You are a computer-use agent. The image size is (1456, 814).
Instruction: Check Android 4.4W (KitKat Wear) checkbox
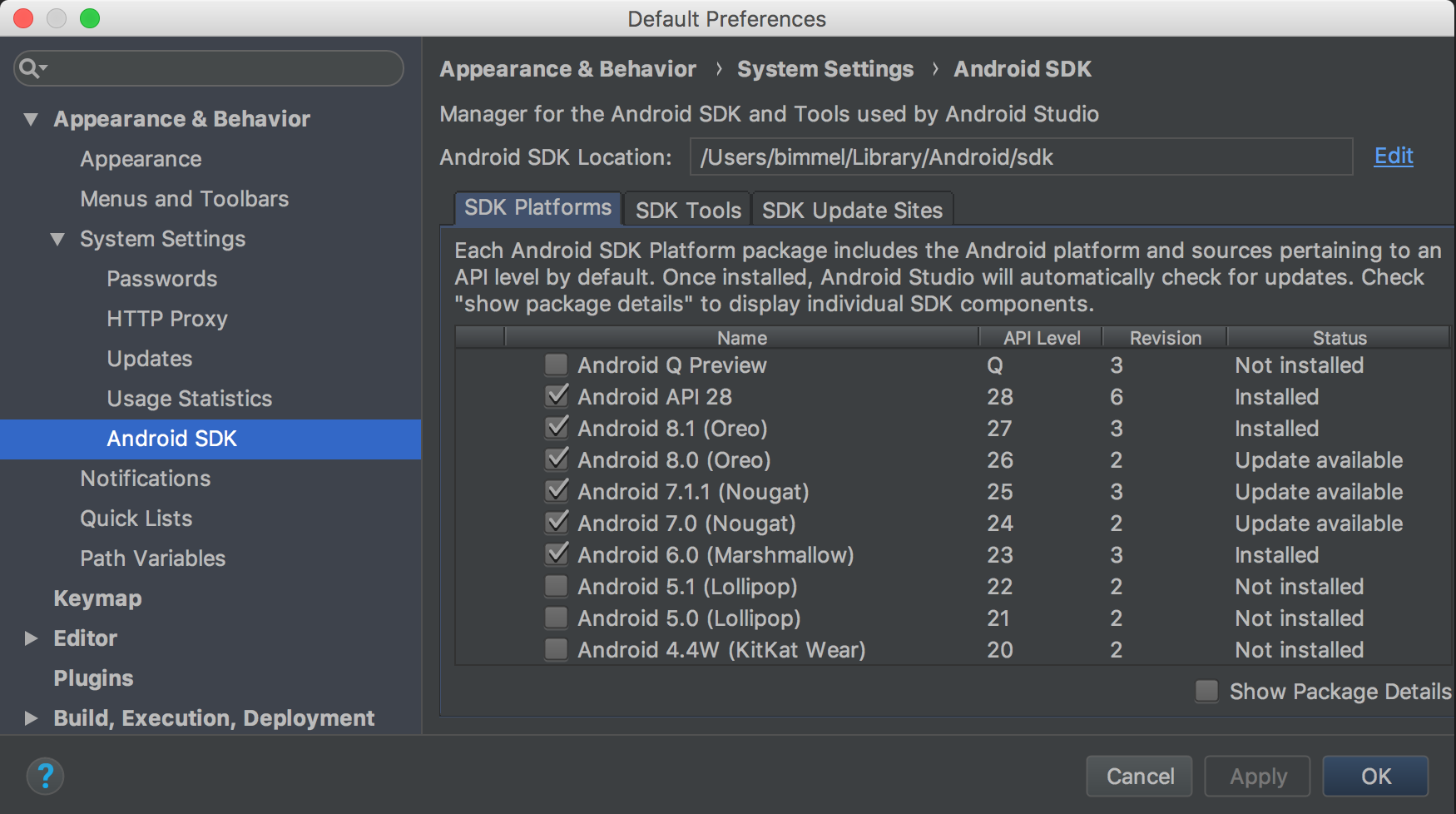coord(556,649)
